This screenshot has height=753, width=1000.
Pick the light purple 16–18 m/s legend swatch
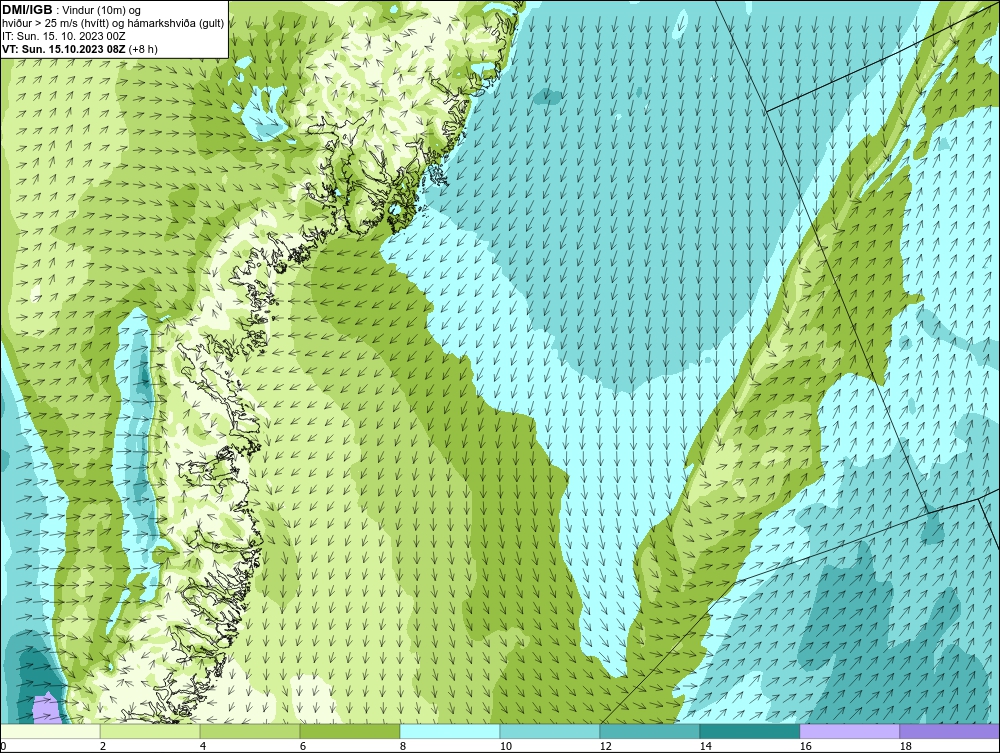[849, 731]
